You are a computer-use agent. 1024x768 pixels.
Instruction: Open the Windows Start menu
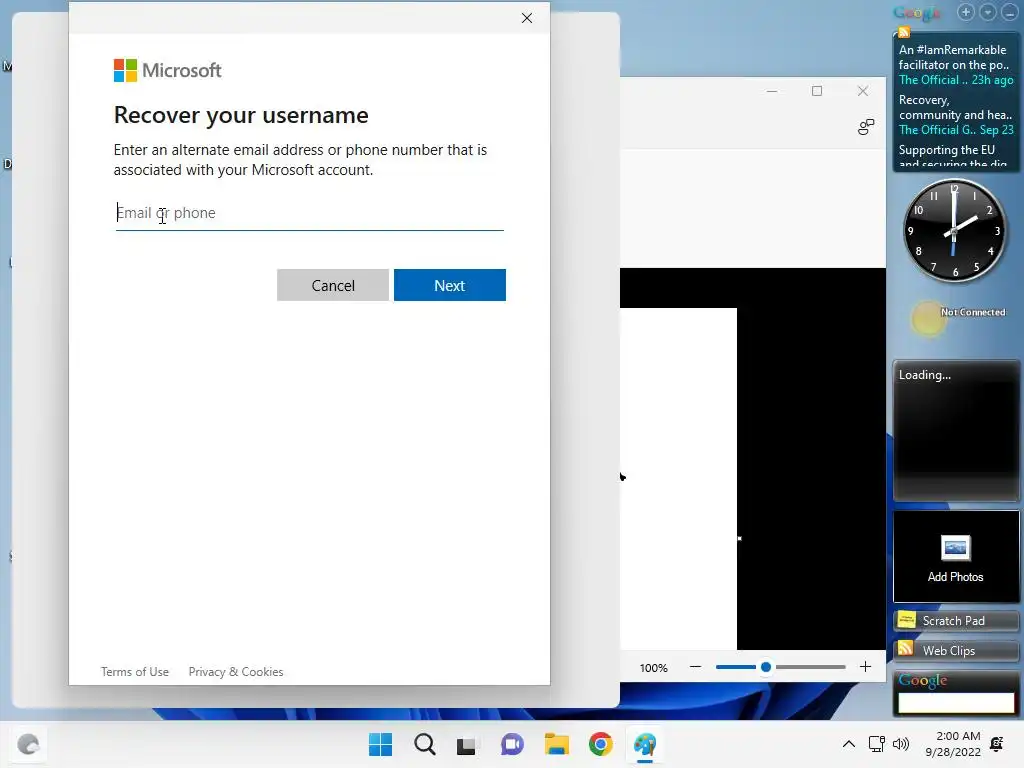tap(381, 744)
